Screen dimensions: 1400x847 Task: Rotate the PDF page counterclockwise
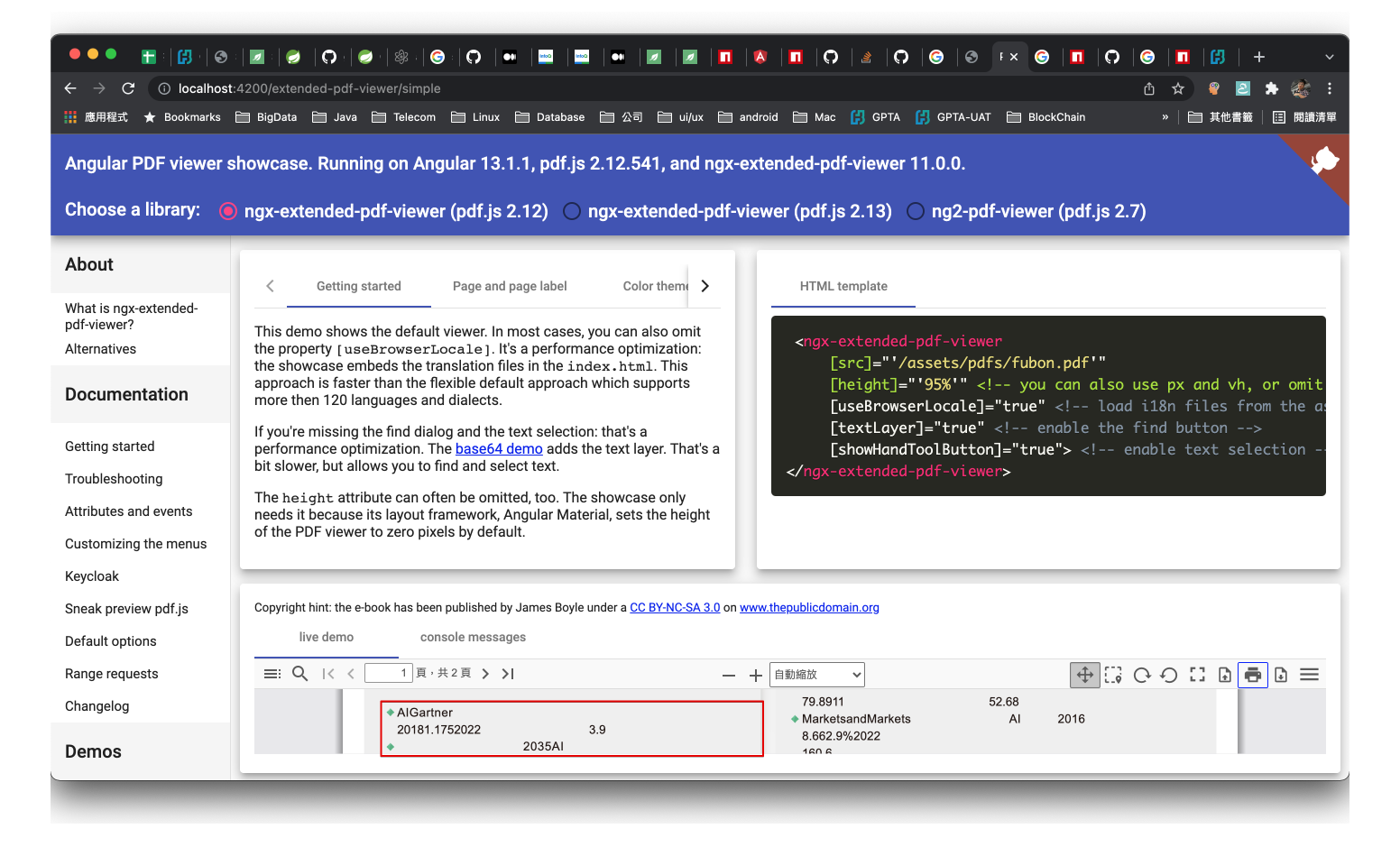(1169, 674)
